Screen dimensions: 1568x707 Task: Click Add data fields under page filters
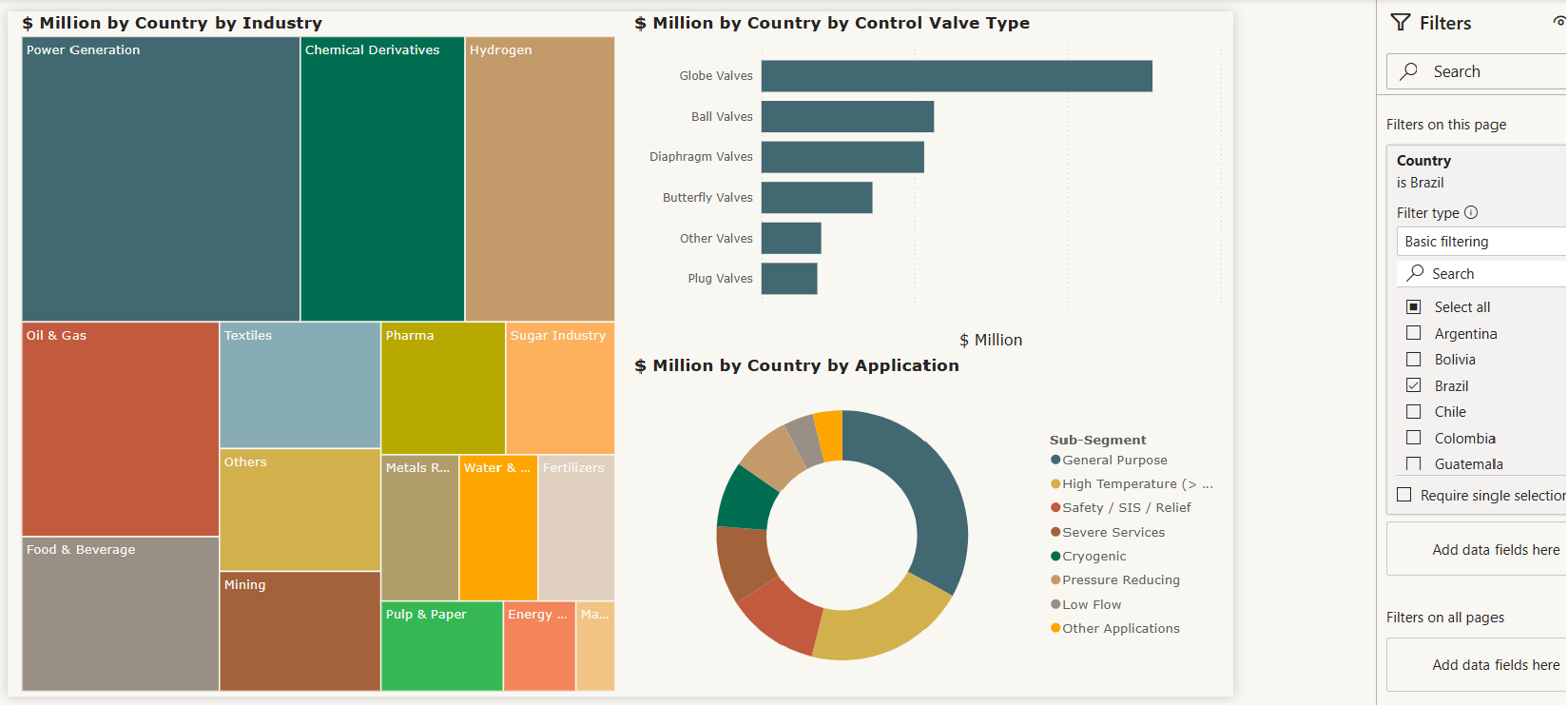[1495, 550]
